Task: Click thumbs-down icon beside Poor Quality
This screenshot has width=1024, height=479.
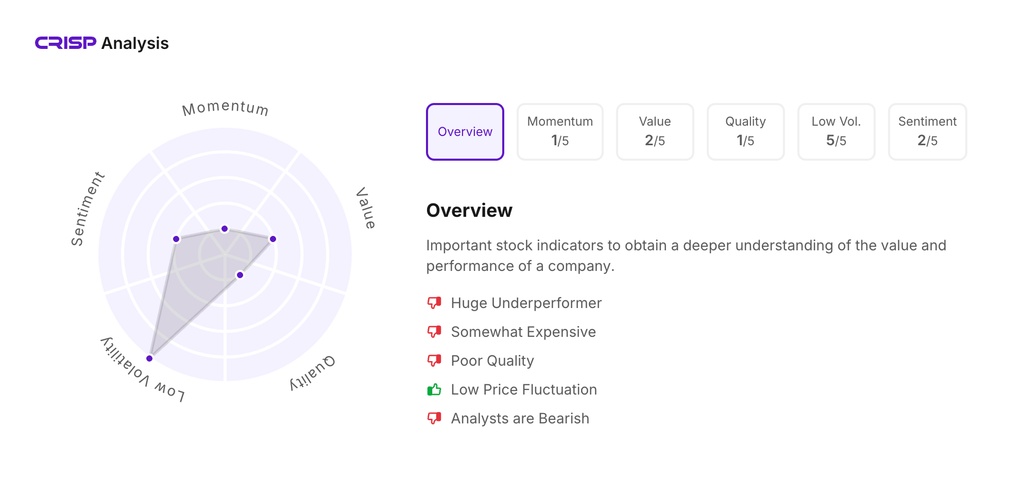Action: tap(434, 361)
